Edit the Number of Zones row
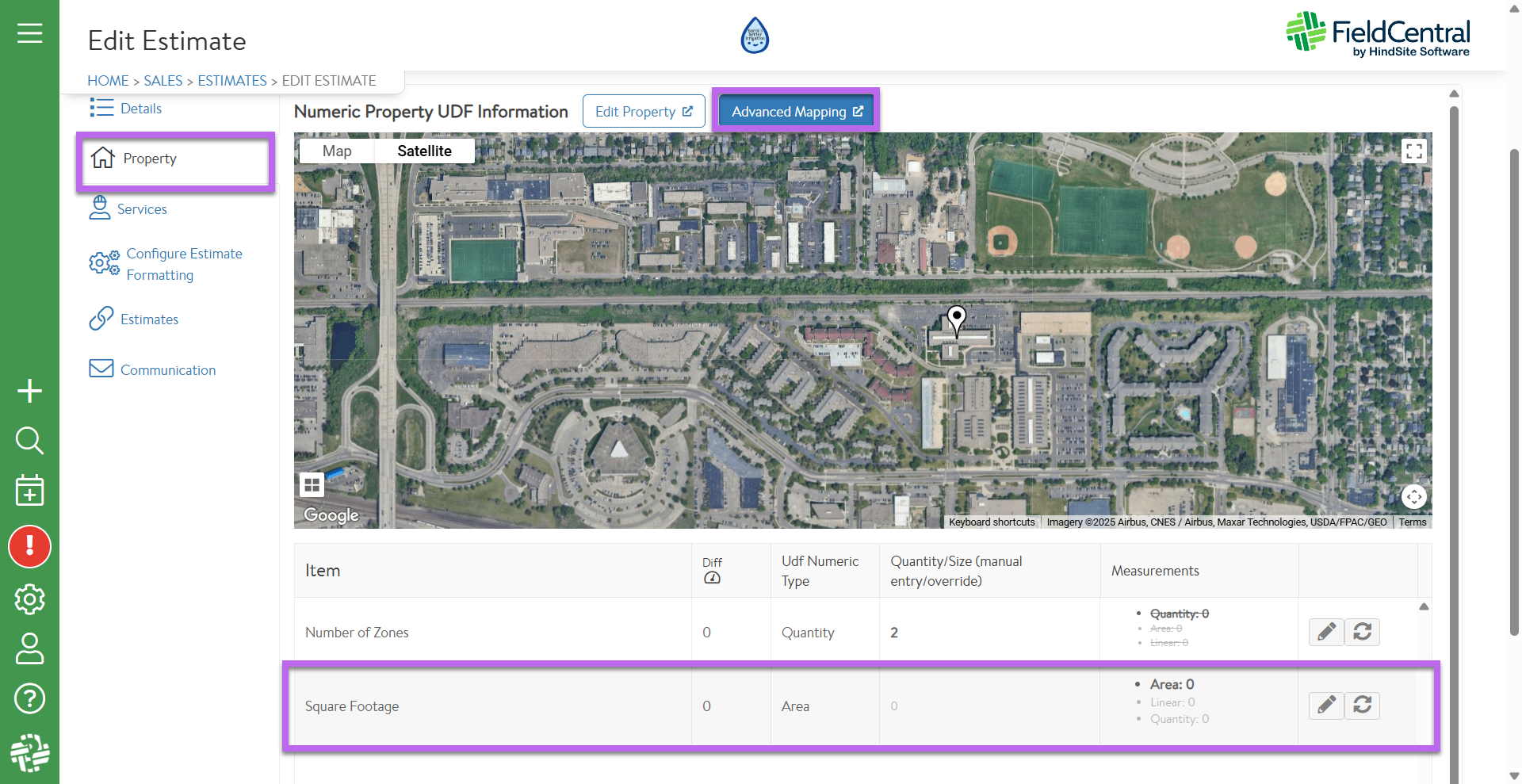The width and height of the screenshot is (1522, 784). coord(1326,632)
